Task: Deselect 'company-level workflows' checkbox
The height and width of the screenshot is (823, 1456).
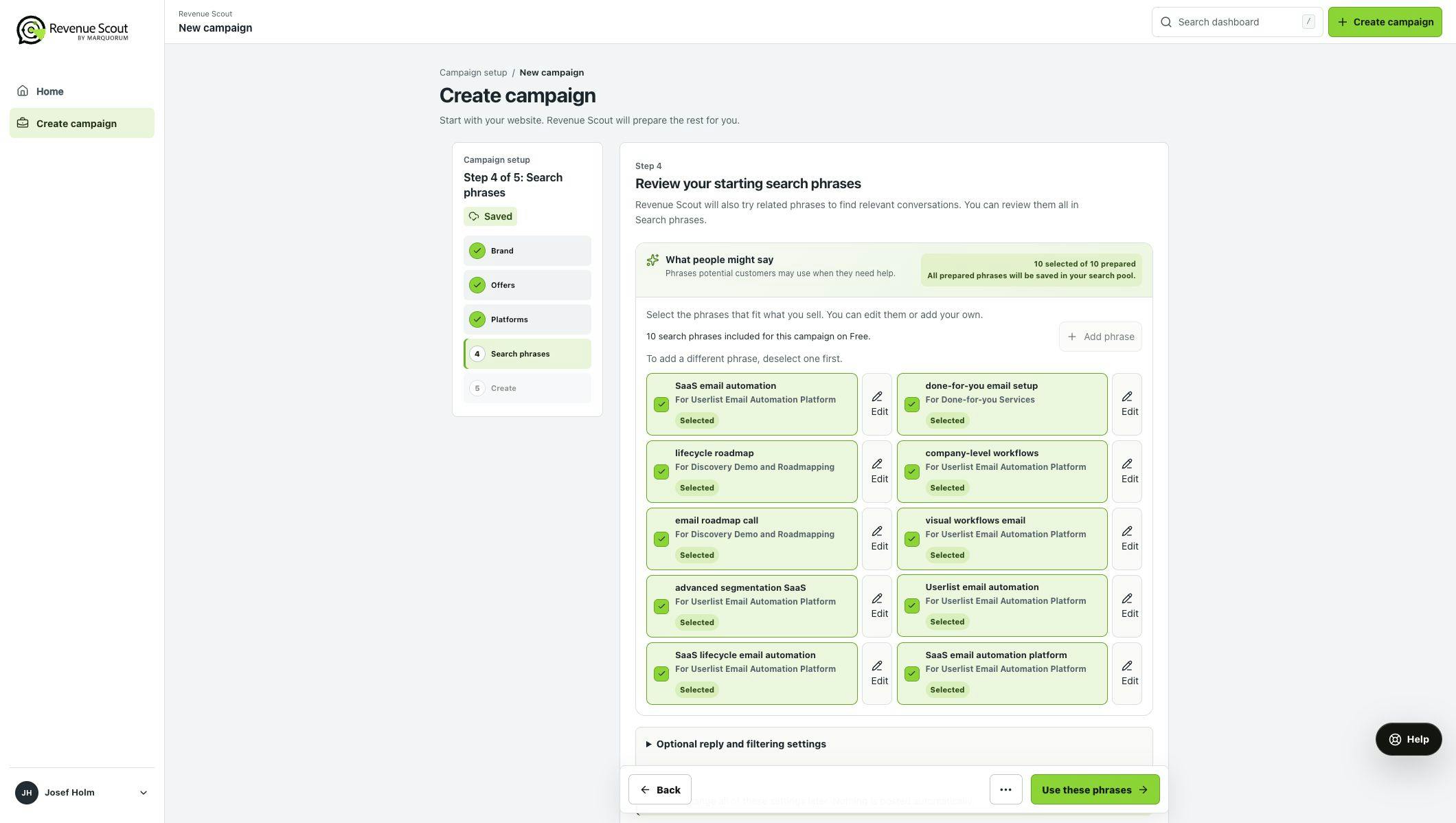Action: [x=912, y=472]
